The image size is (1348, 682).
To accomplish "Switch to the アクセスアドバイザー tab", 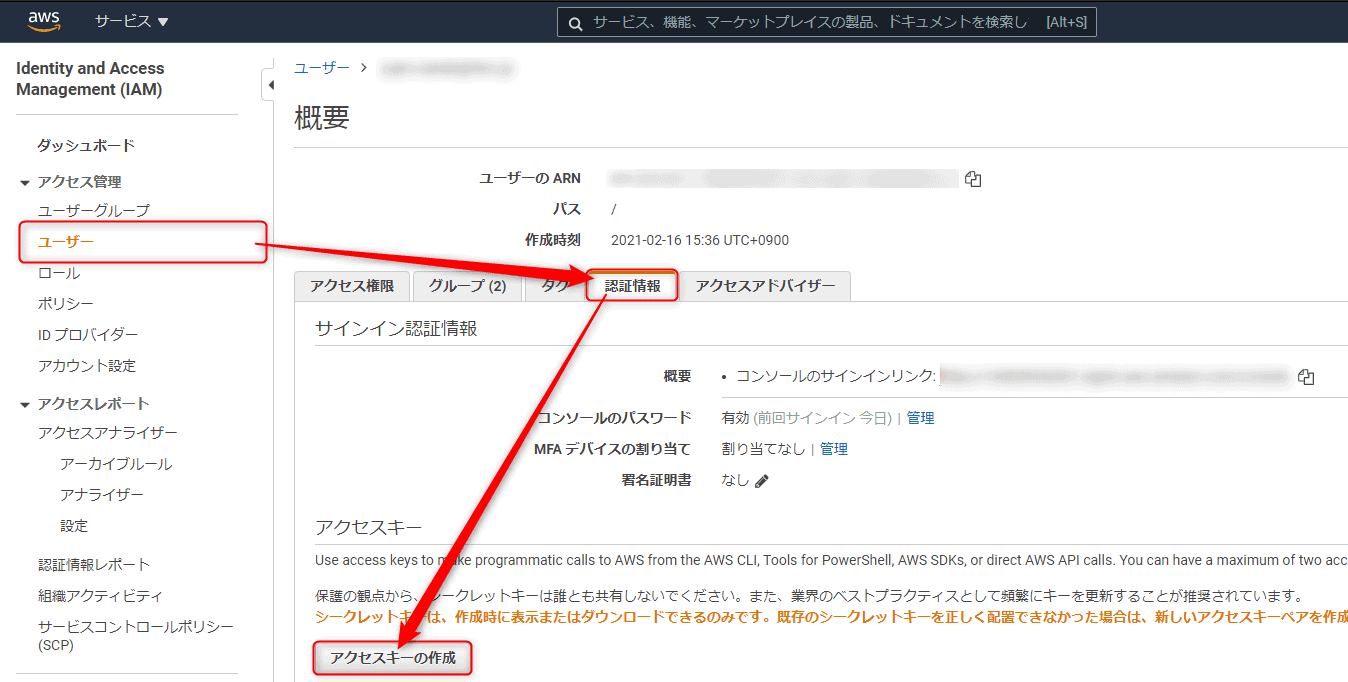I will coord(765,286).
